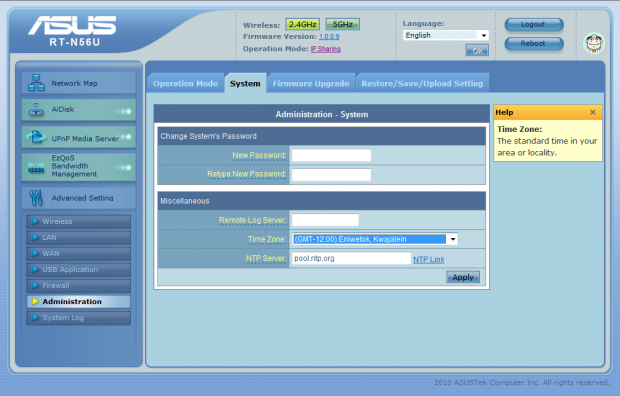Open System Log in sidebar
620x396 pixels.
point(78,318)
